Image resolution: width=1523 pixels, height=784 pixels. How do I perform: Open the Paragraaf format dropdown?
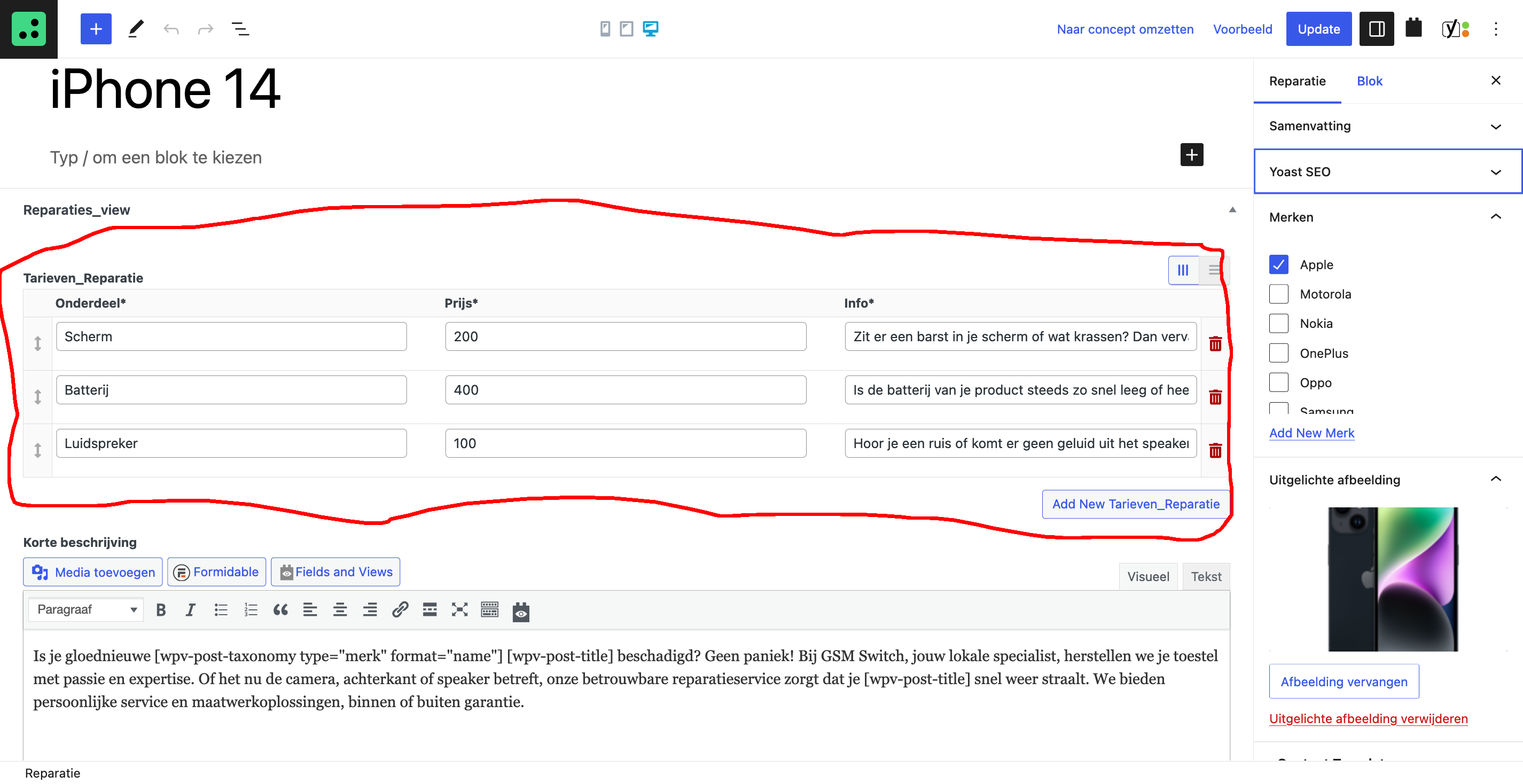(87, 609)
